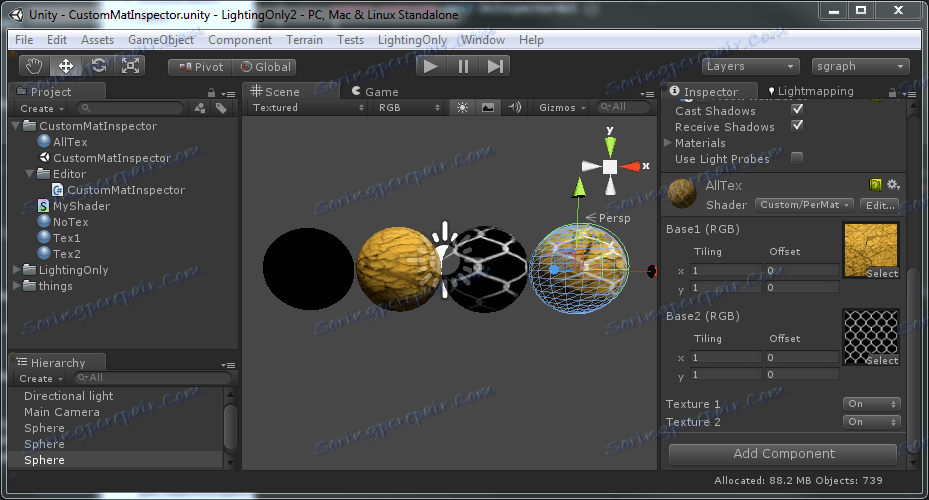
Task: Toggle Global handle rotation
Action: (265, 67)
